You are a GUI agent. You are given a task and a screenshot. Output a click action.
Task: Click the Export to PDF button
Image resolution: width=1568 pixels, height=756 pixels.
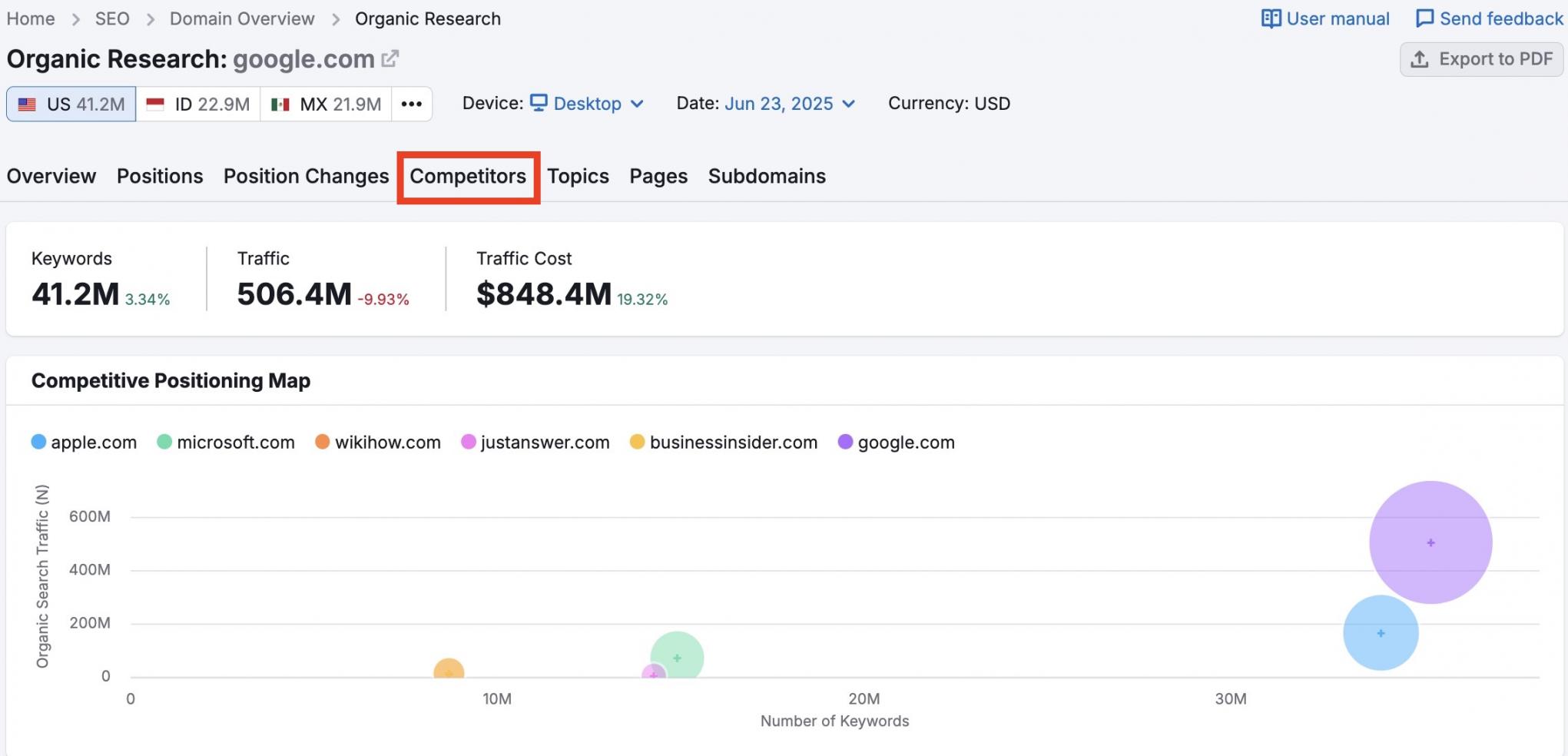1481,59
